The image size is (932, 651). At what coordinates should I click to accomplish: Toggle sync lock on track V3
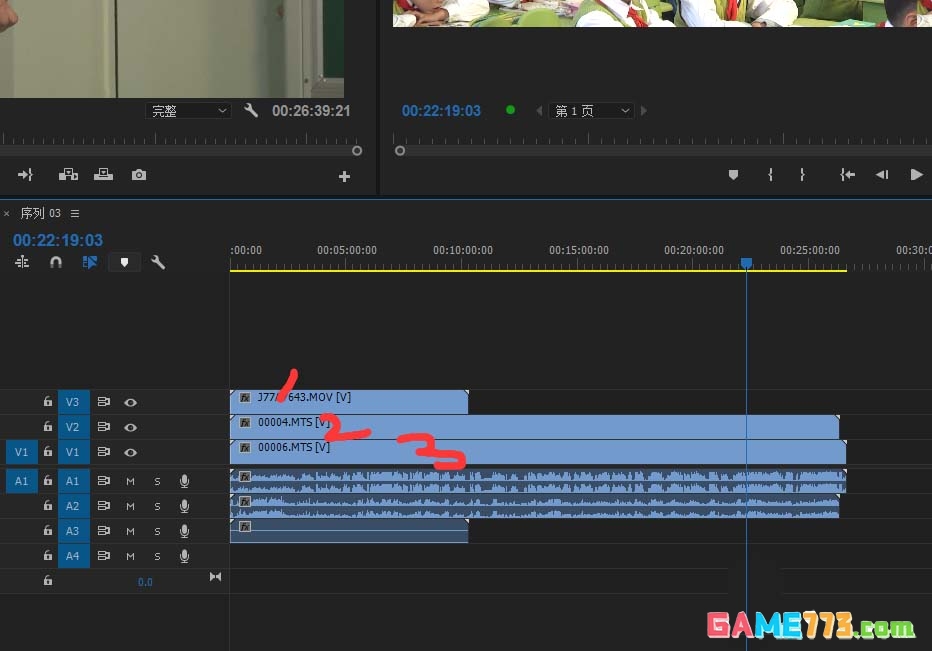(103, 402)
